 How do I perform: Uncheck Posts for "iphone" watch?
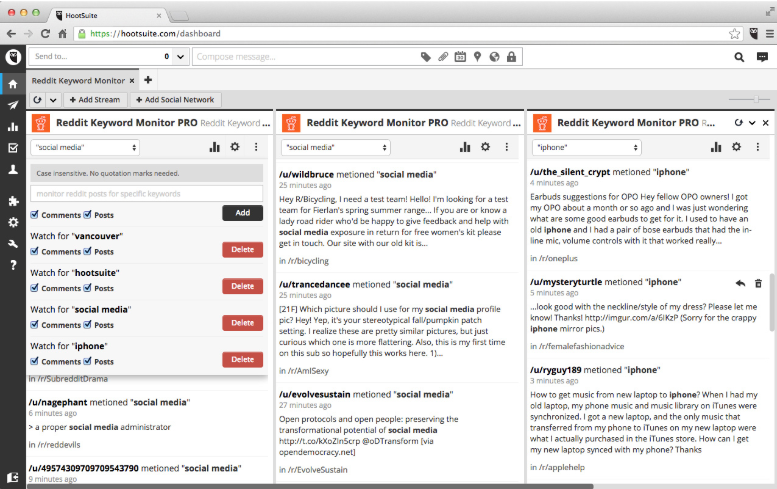coord(87,361)
